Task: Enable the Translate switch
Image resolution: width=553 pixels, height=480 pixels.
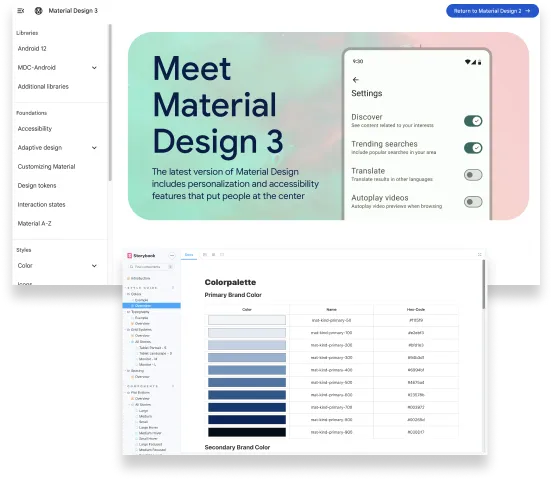Action: (473, 175)
